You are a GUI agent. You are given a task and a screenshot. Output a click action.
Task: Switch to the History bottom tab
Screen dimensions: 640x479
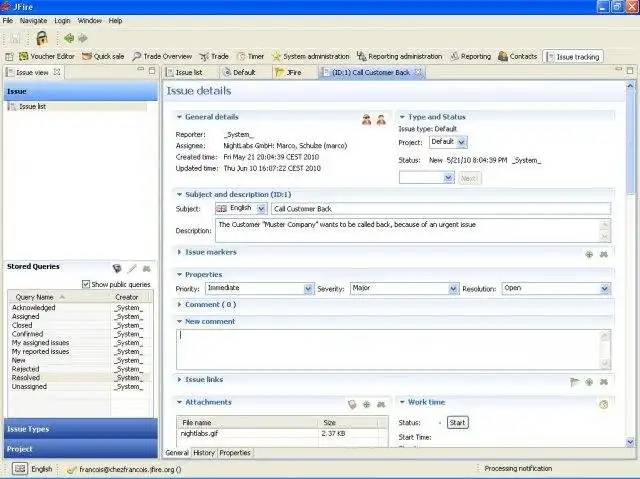(x=204, y=452)
